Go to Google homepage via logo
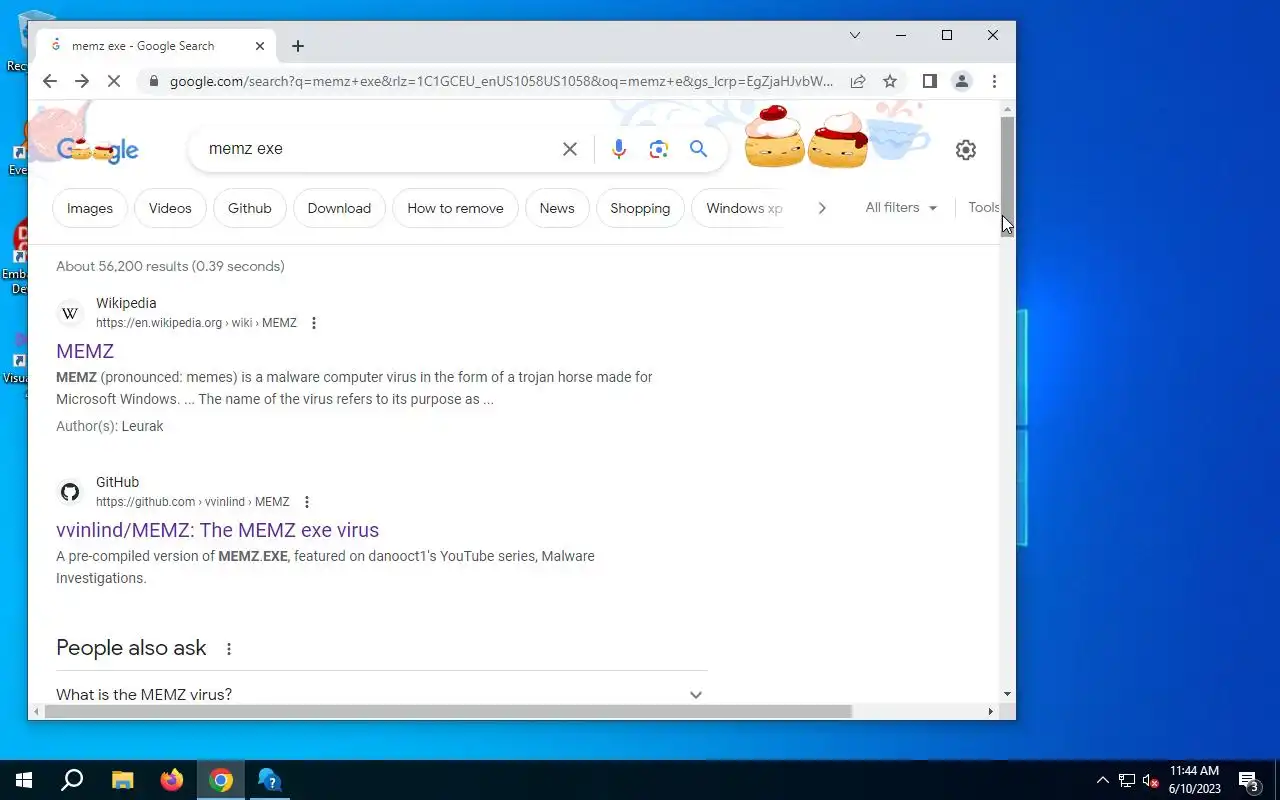Screen dimensions: 1280x800 97,150
